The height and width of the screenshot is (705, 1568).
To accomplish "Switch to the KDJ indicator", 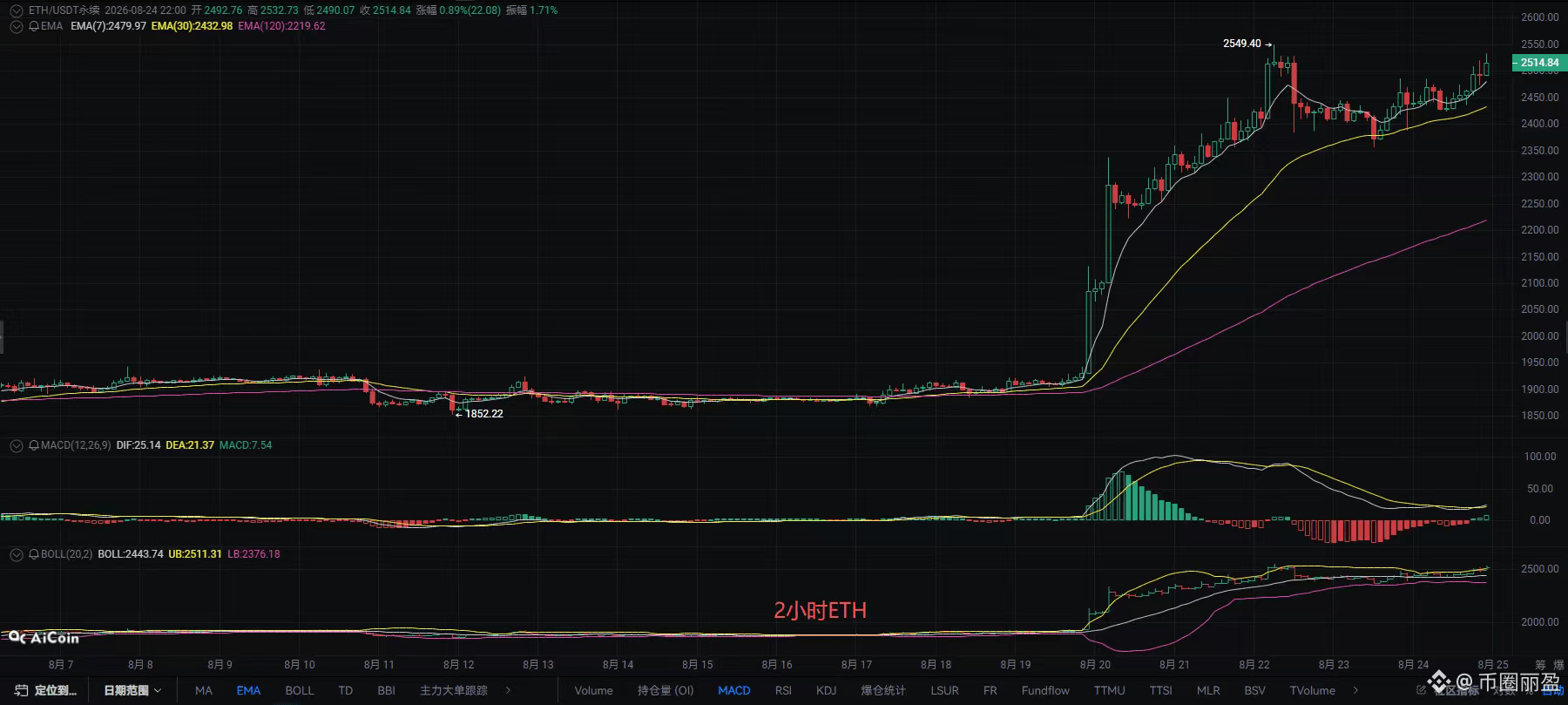I will pos(827,690).
